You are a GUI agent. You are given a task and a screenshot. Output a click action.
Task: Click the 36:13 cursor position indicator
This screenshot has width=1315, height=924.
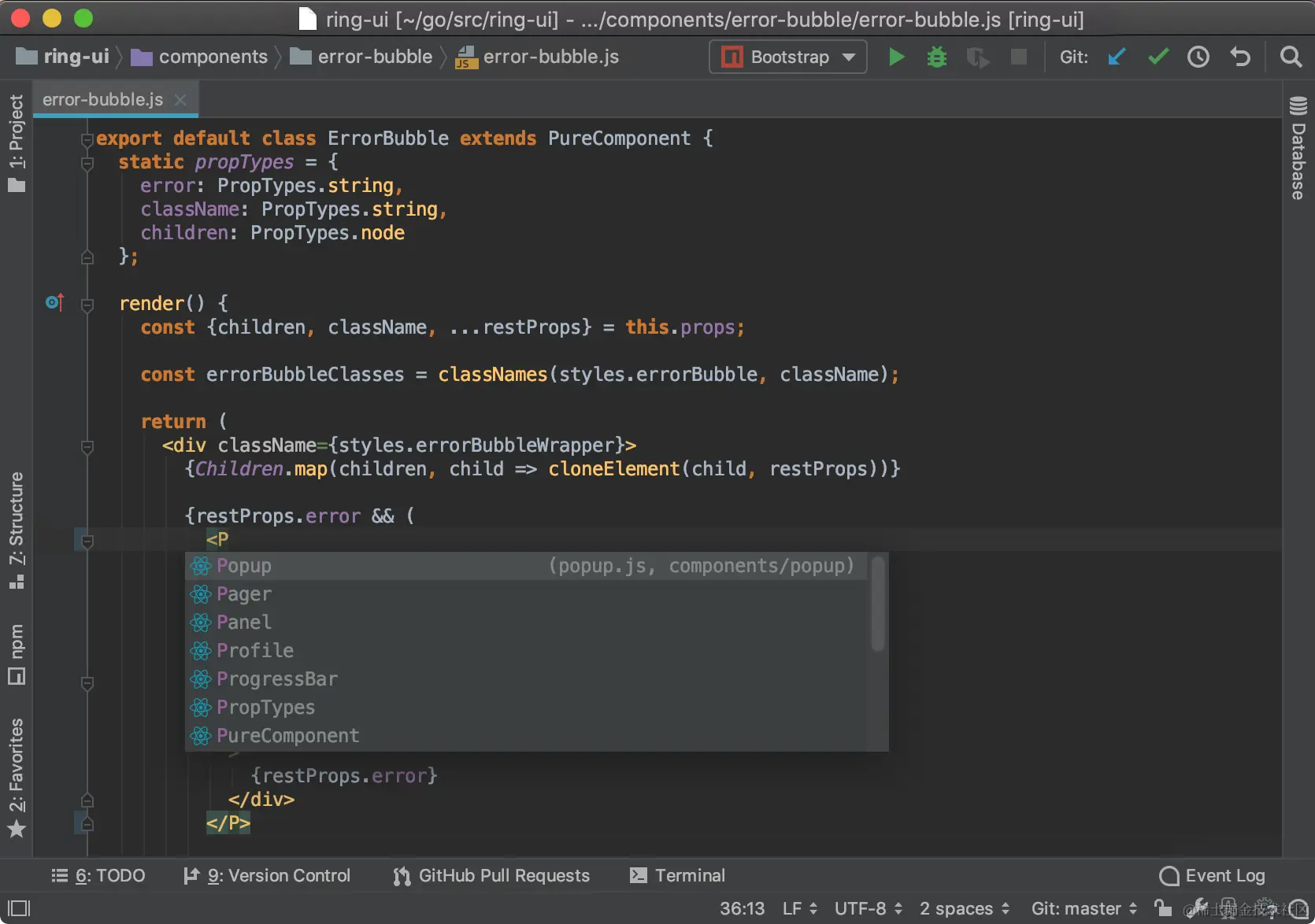click(742, 908)
